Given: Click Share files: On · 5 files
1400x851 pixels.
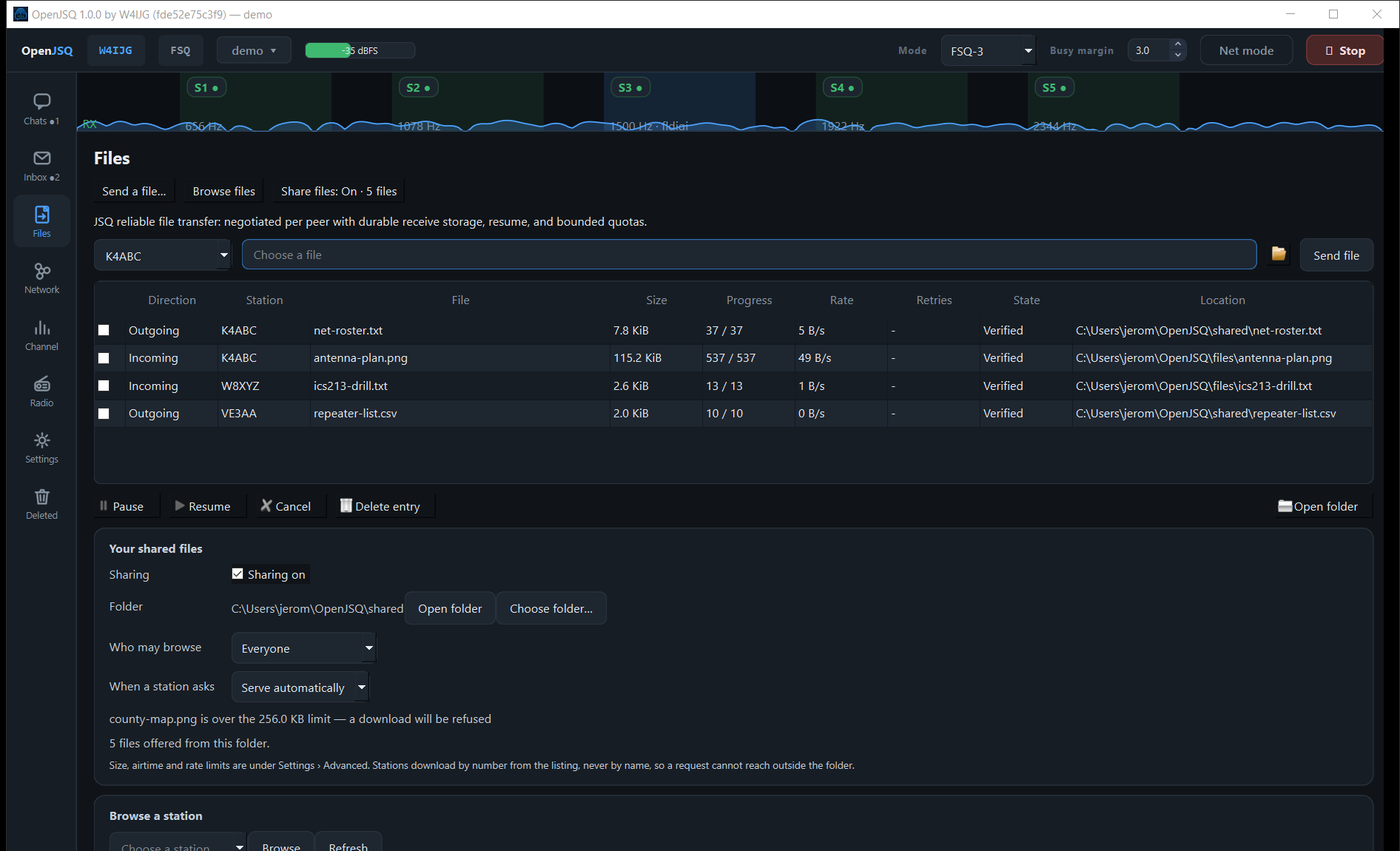Looking at the screenshot, I should click(x=339, y=191).
